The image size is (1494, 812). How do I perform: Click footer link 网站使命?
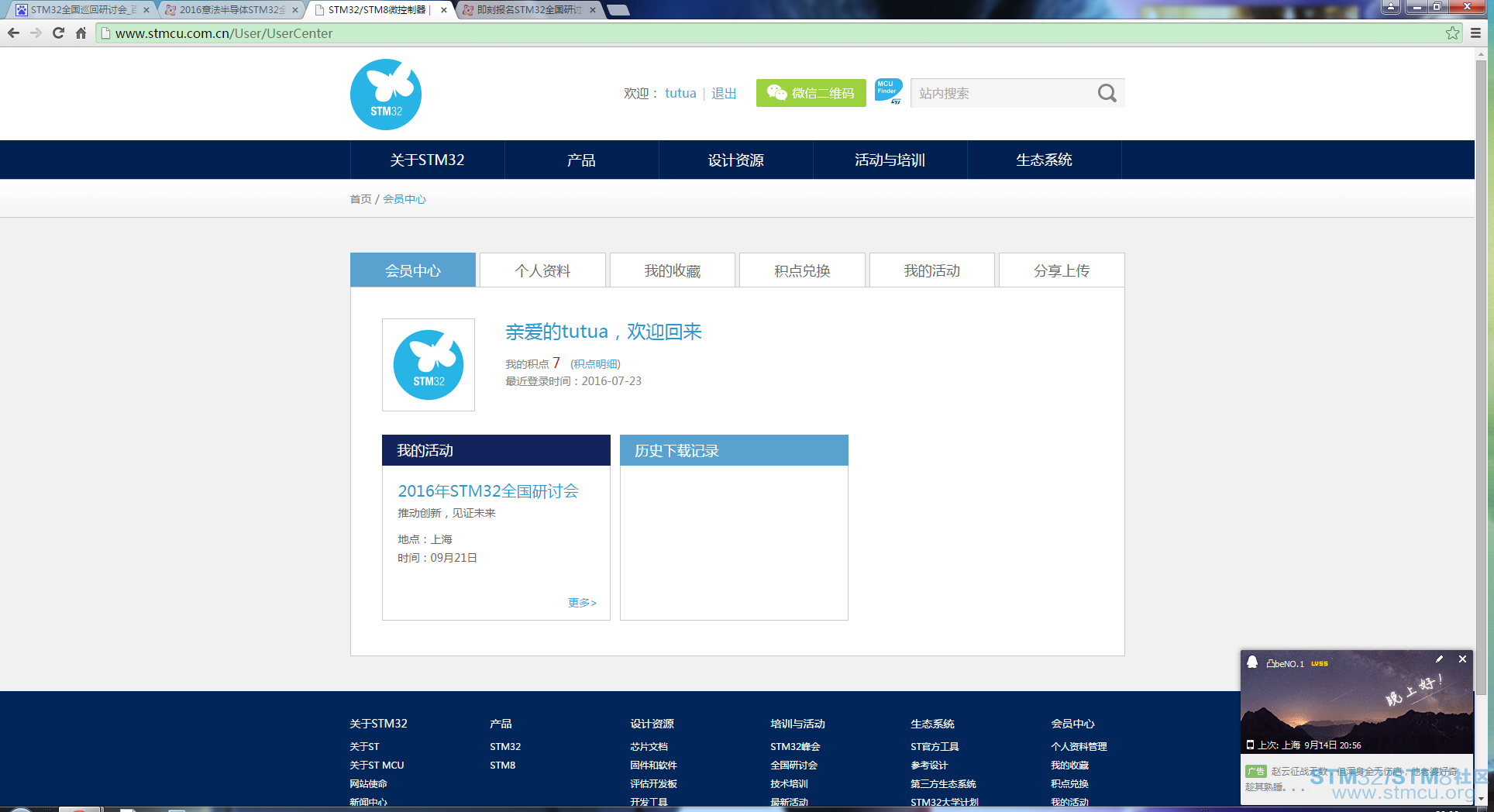pos(368,783)
